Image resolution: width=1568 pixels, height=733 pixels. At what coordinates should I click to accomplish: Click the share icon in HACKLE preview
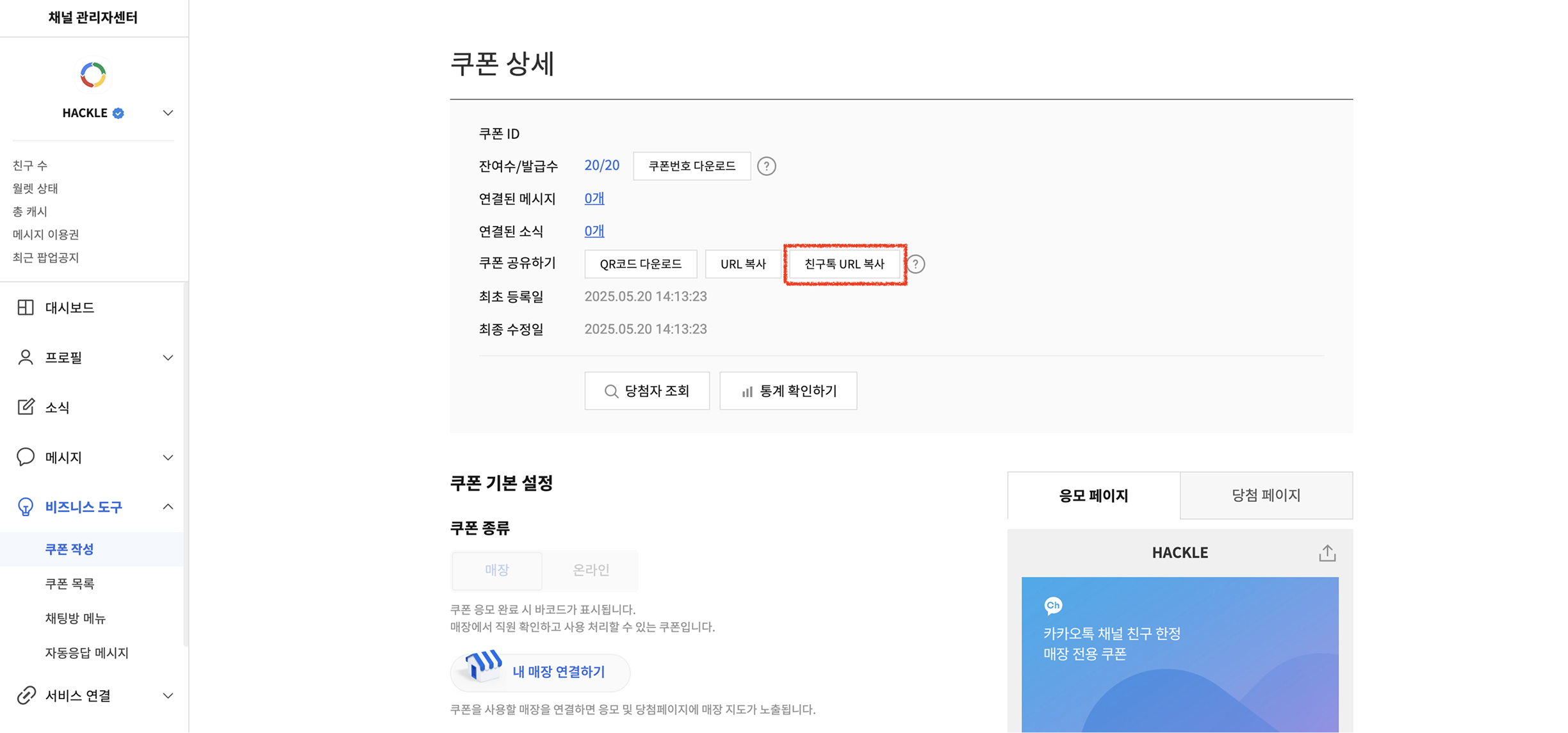point(1327,552)
